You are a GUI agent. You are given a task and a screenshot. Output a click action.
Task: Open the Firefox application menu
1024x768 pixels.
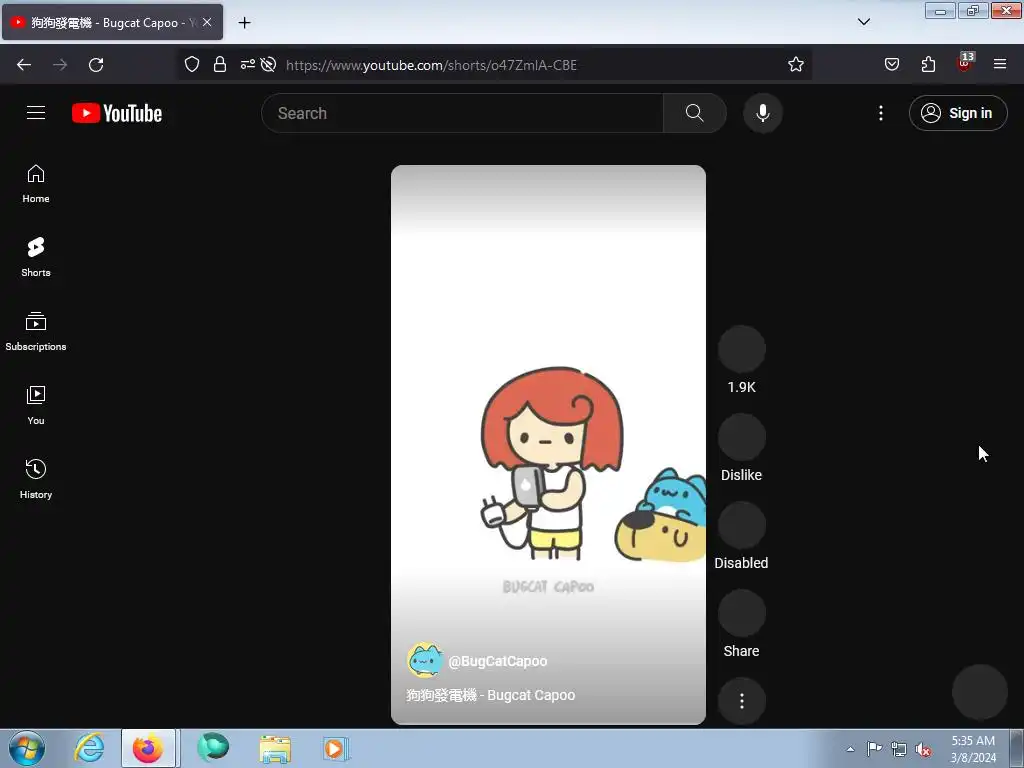(x=1000, y=64)
